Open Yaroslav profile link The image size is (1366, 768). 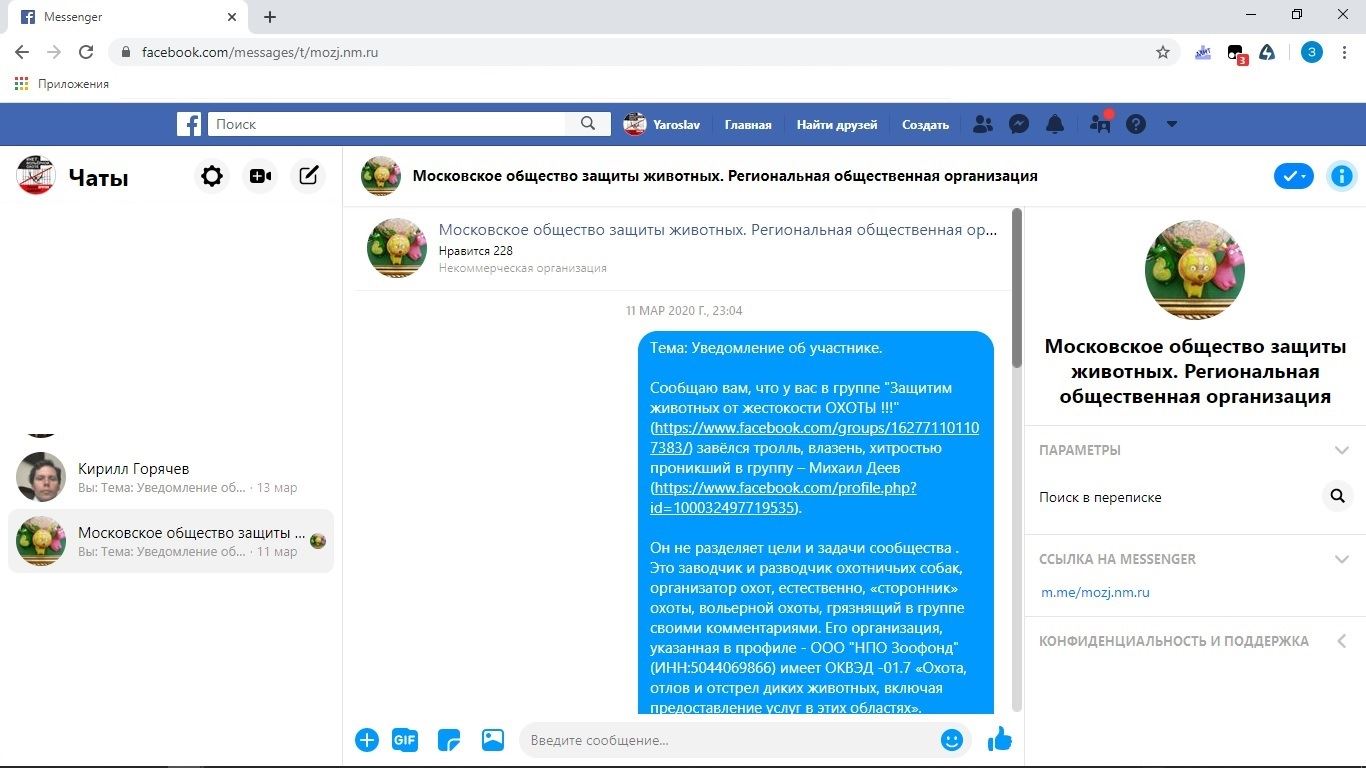click(662, 124)
